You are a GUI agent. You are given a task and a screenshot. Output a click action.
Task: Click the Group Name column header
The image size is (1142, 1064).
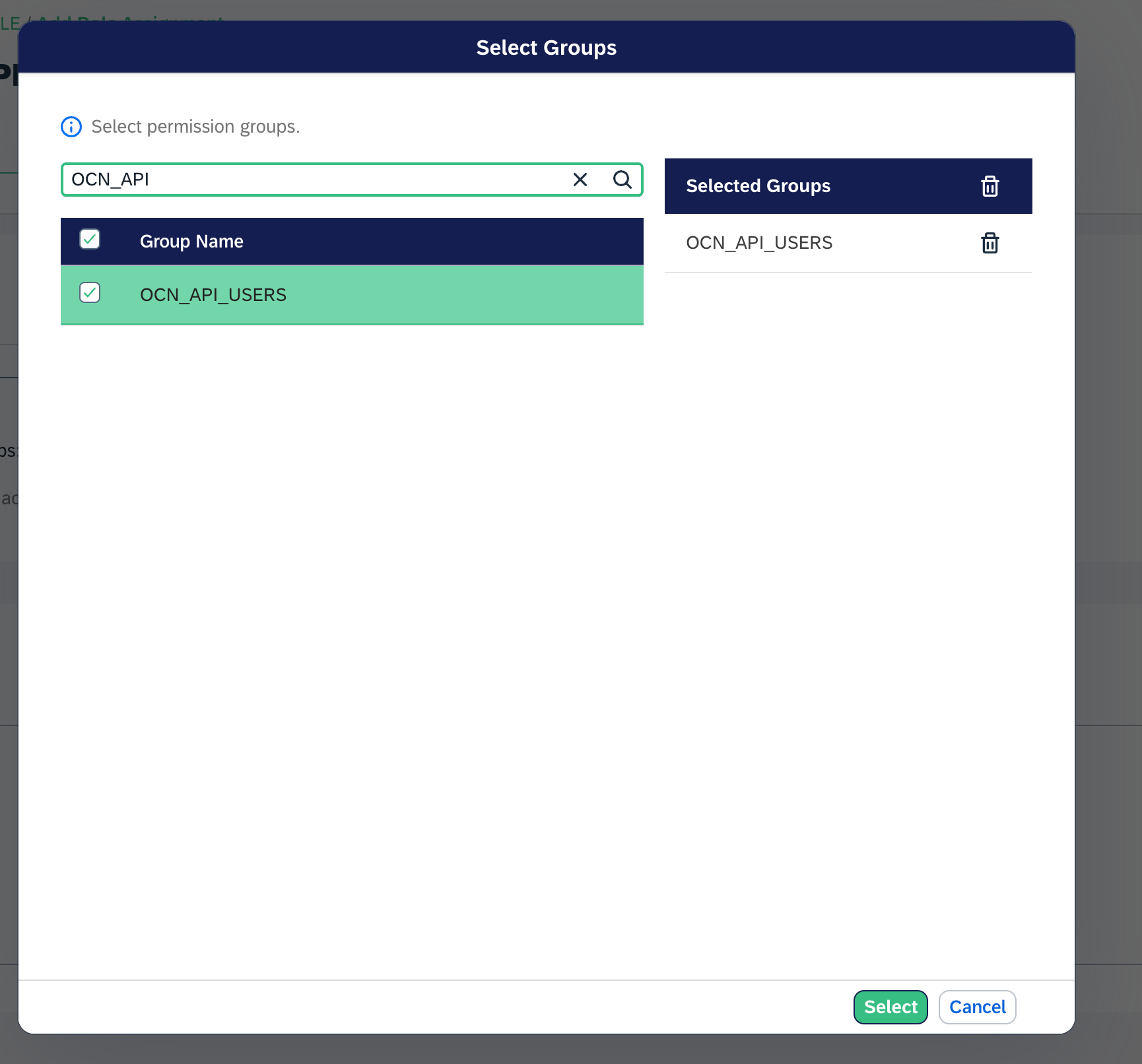coord(191,242)
